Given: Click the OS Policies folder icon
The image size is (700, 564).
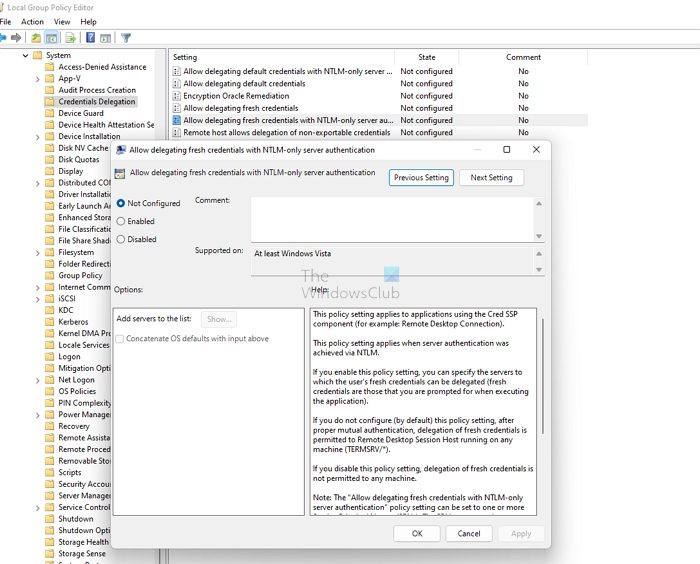Looking at the screenshot, I should (x=50, y=391).
